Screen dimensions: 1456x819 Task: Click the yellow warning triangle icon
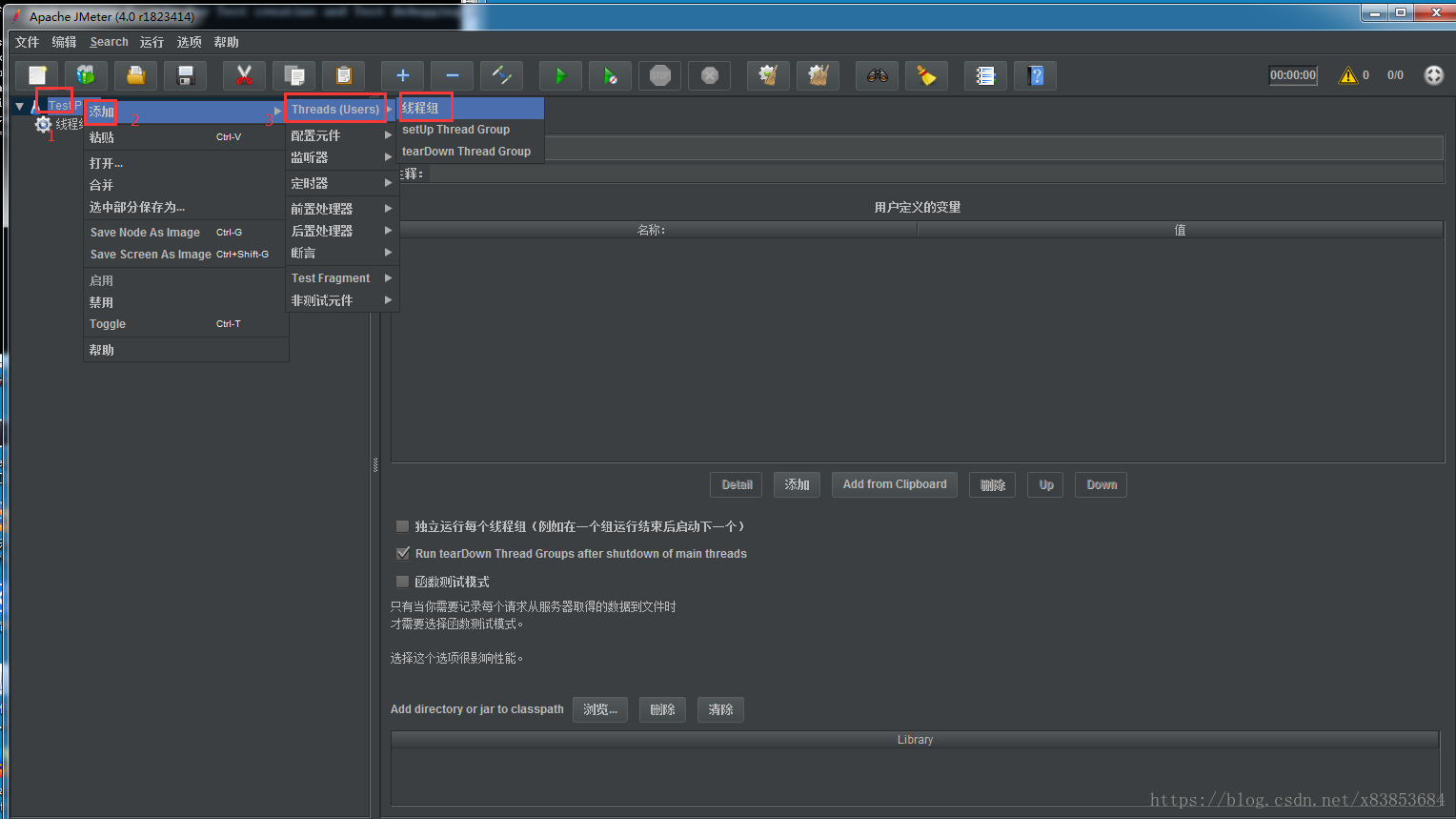[1348, 75]
